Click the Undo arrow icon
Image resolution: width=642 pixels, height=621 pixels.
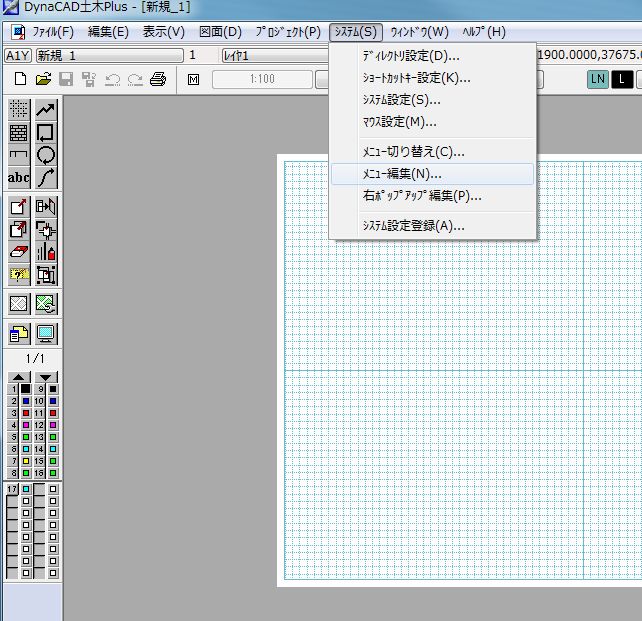click(x=112, y=79)
